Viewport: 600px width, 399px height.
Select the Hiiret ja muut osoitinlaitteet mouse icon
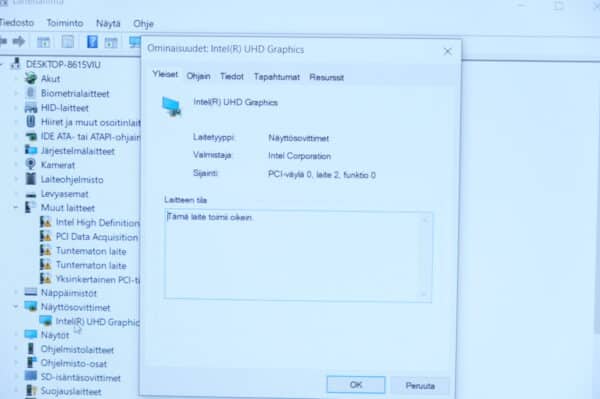tap(31, 122)
